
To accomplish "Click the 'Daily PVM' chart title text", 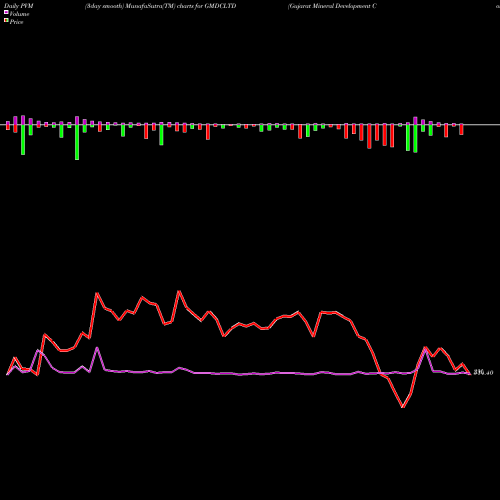I will (19, 6).
